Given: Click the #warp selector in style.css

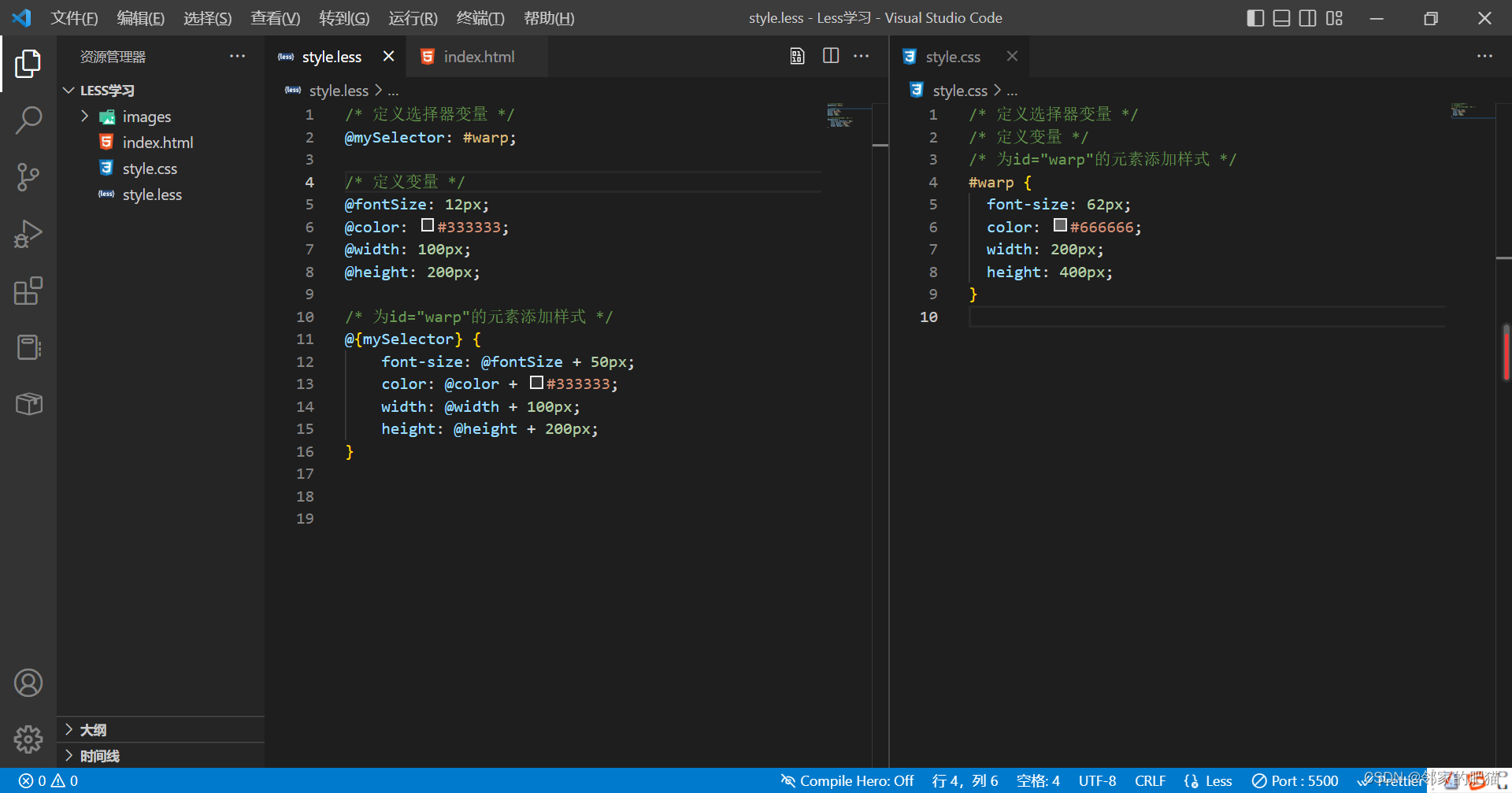Looking at the screenshot, I should pos(991,182).
